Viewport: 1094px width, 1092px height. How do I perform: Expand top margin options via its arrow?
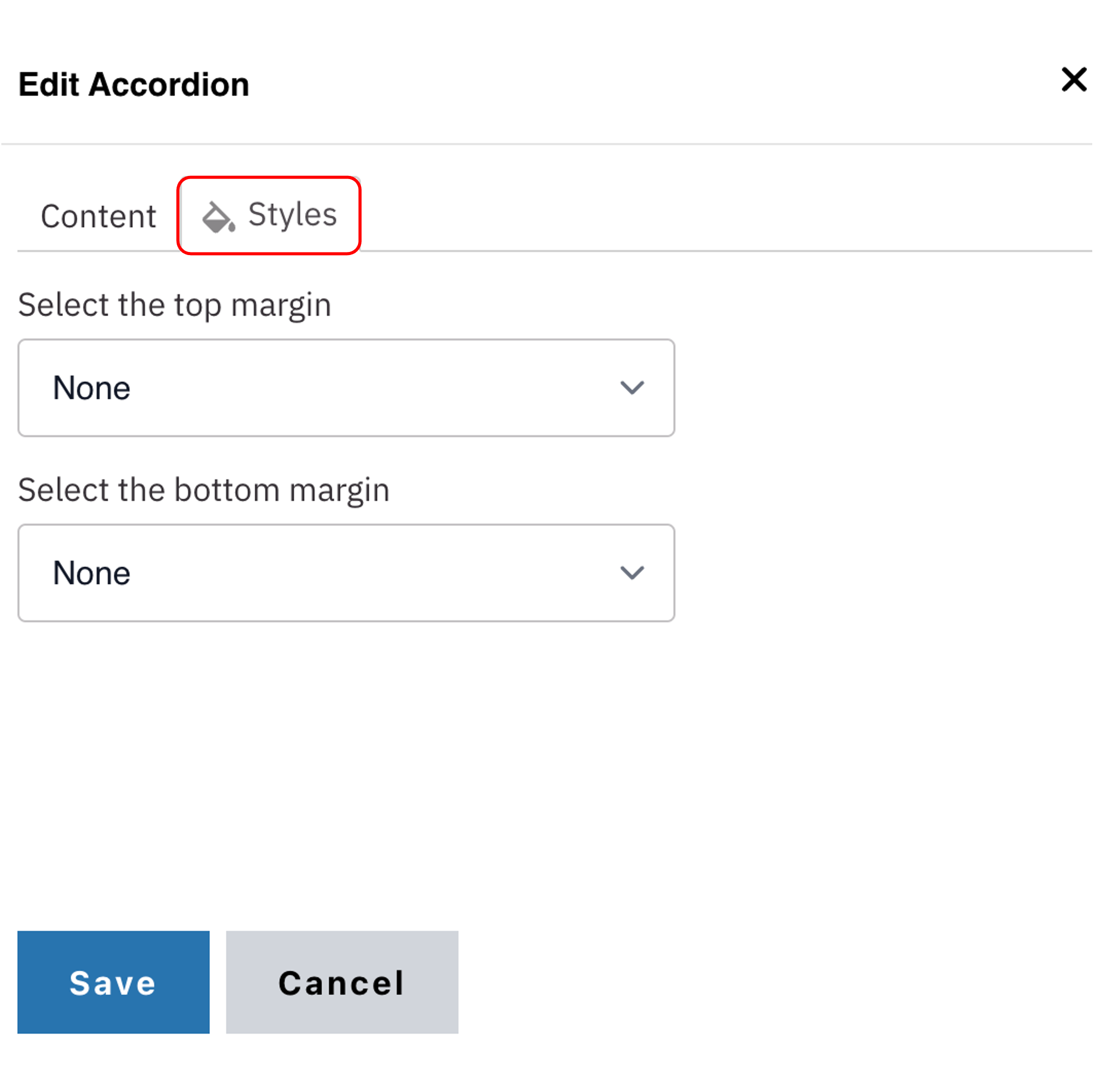point(632,388)
